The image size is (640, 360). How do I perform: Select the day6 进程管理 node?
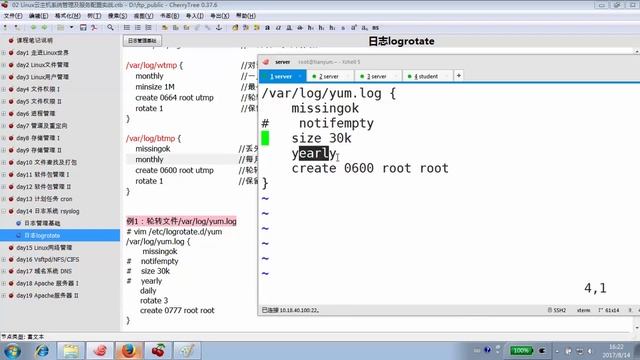(x=36, y=113)
